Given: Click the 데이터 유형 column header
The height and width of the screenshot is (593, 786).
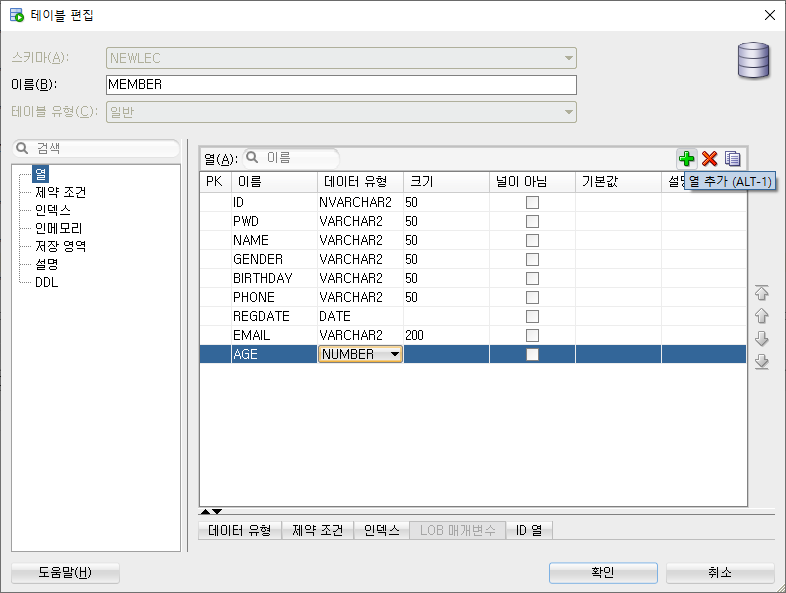Looking at the screenshot, I should [x=360, y=181].
